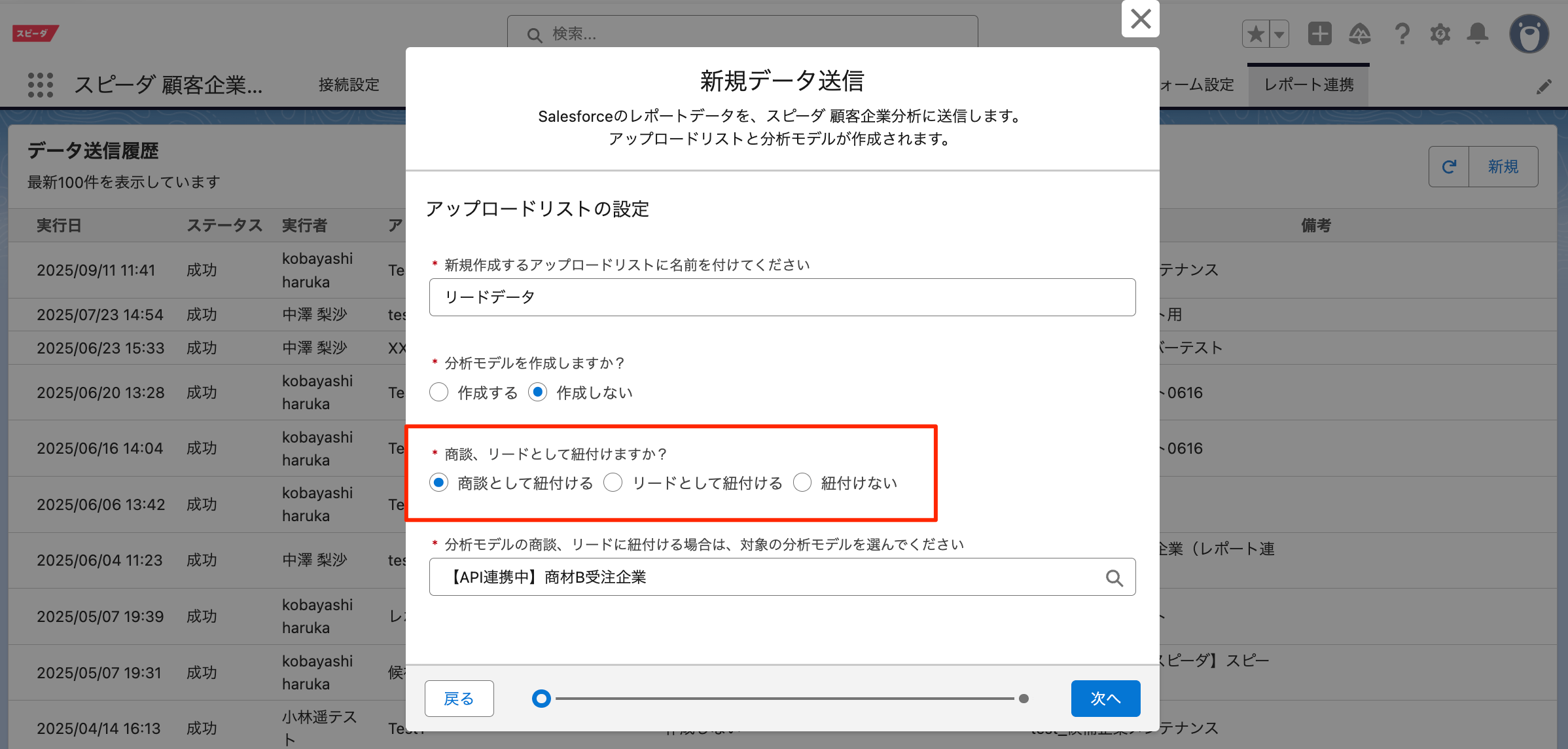The width and height of the screenshot is (1568, 749).
Task: Click the 次へ button
Action: [x=1105, y=699]
